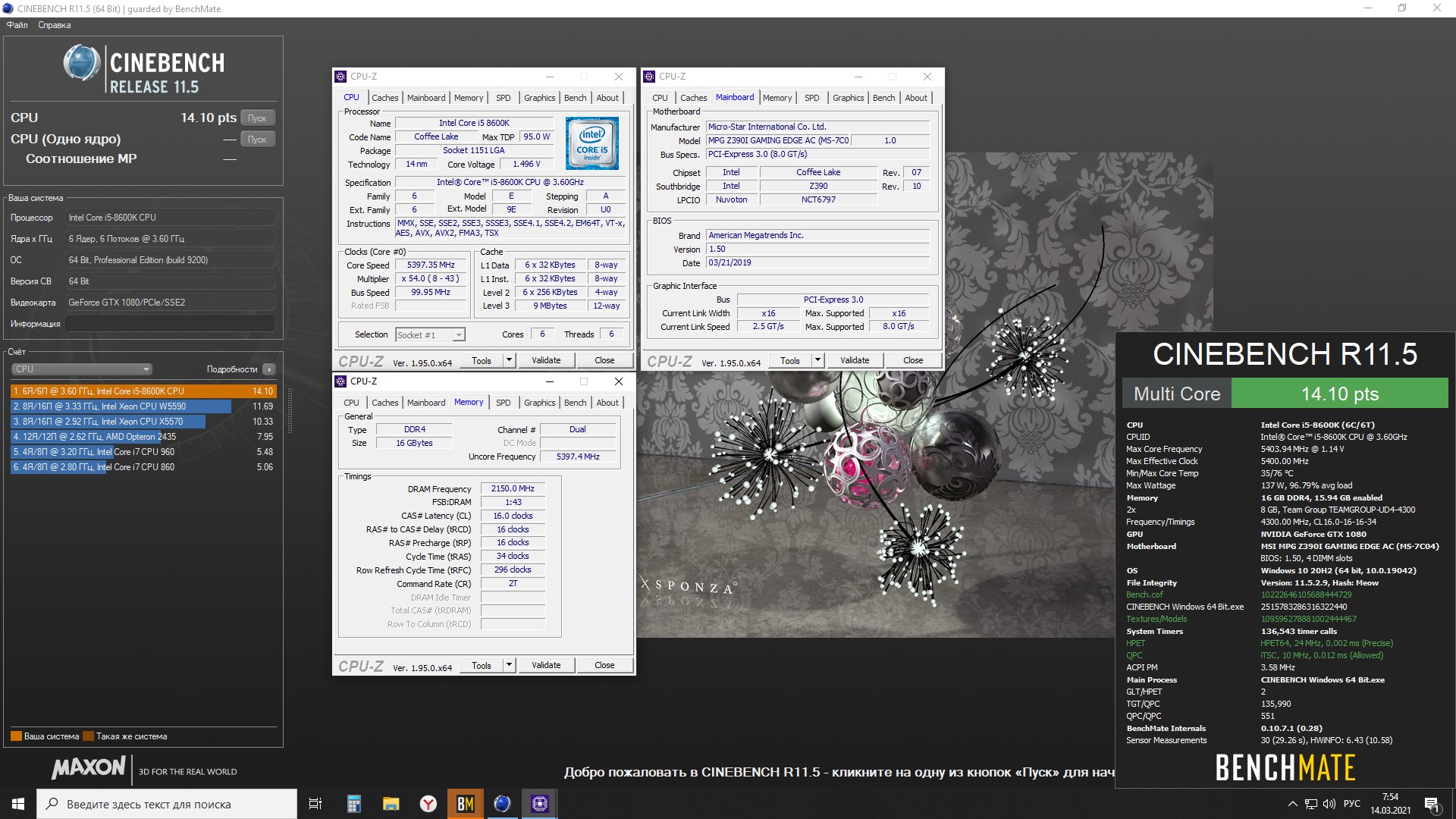The height and width of the screenshot is (819, 1456).
Task: Open SPD tab in CPU-Z CPU window
Action: pos(504,98)
